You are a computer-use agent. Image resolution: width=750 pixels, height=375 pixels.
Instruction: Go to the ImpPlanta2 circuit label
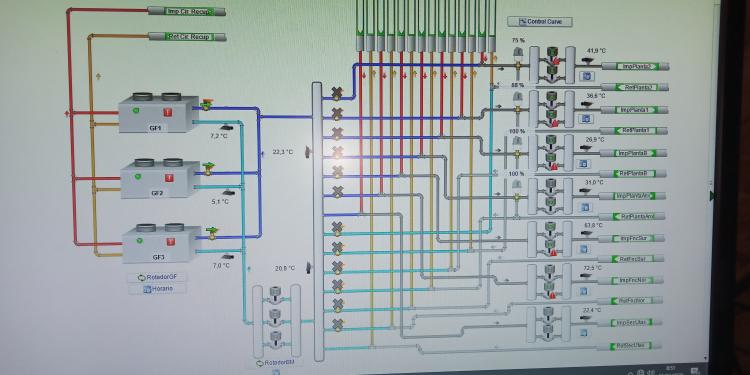pos(635,66)
